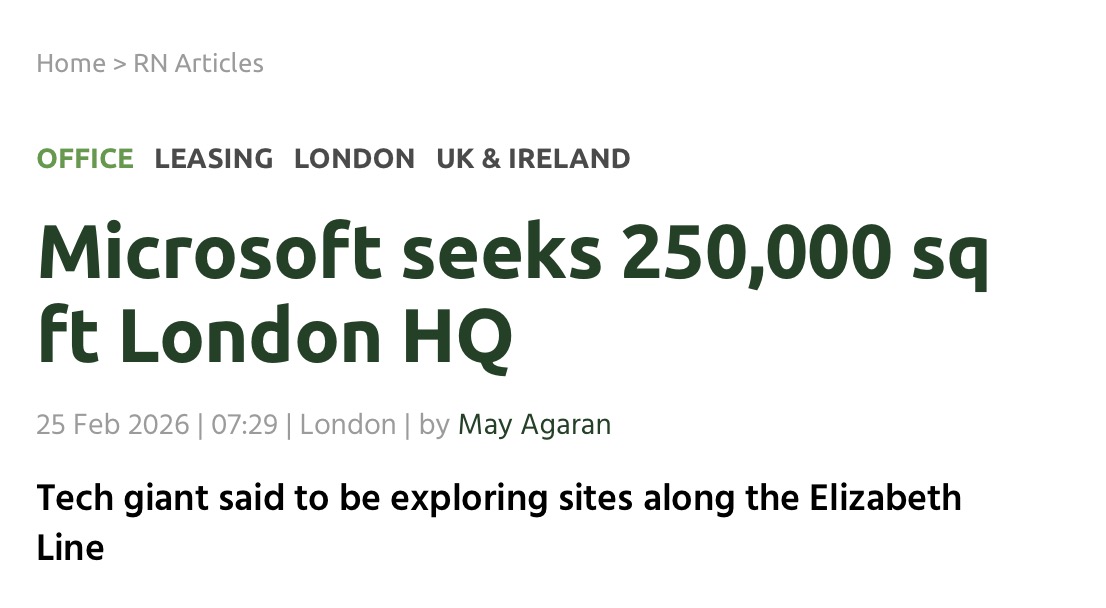Select the UK & IRELAND tag

(x=533, y=158)
